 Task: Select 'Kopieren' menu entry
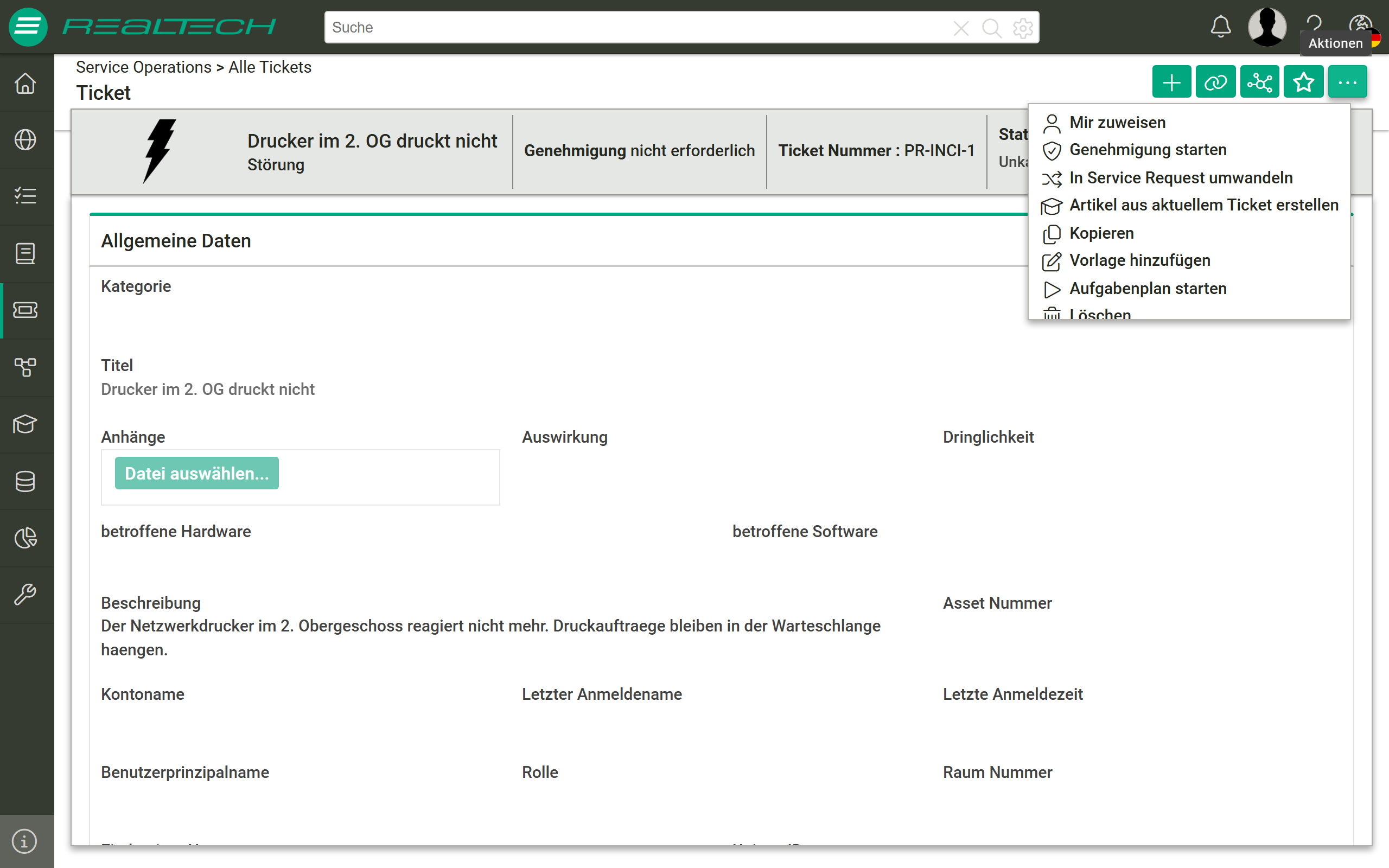click(1189, 233)
